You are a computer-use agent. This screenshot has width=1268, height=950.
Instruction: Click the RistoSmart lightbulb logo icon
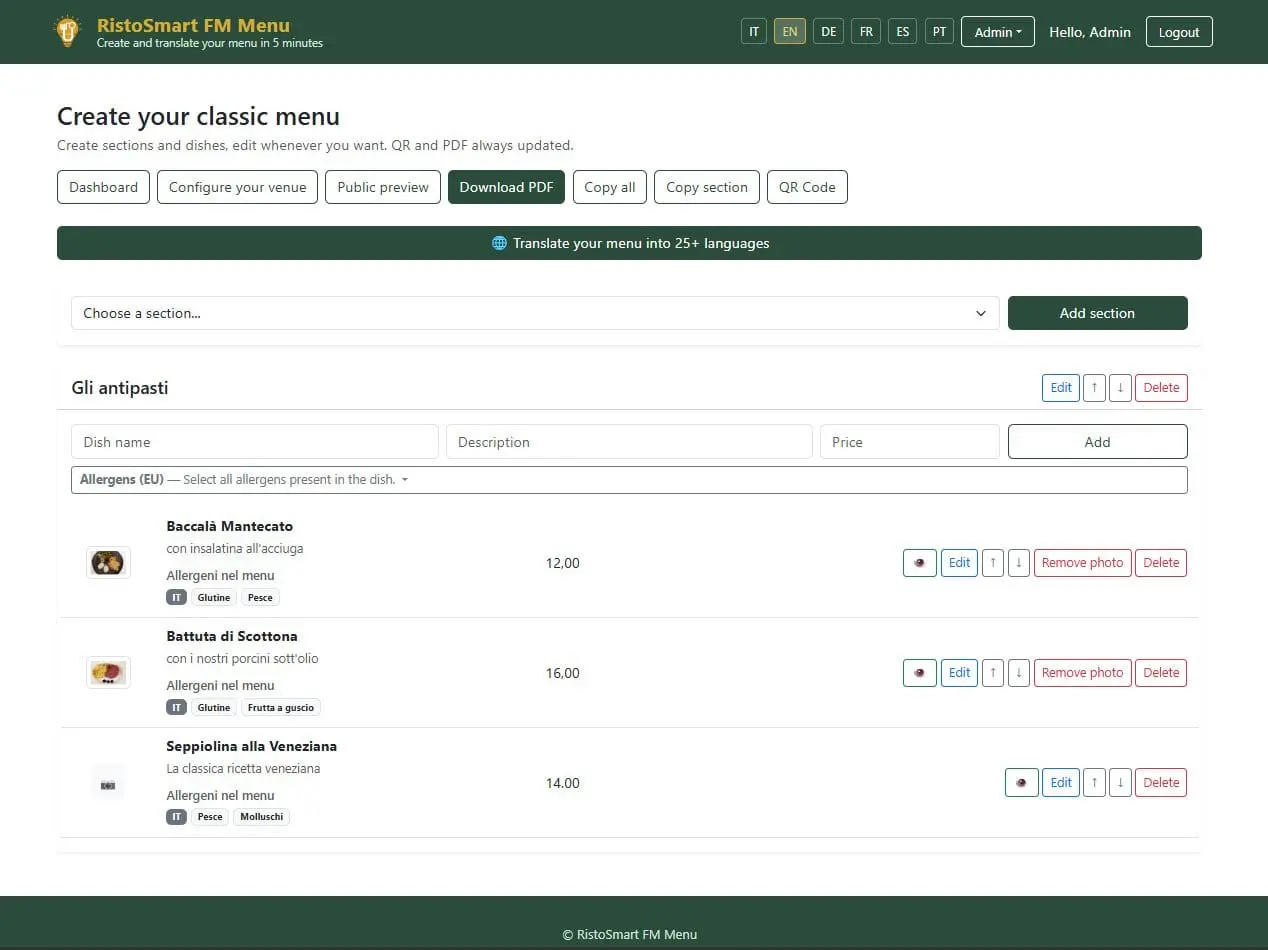pyautogui.click(x=67, y=32)
